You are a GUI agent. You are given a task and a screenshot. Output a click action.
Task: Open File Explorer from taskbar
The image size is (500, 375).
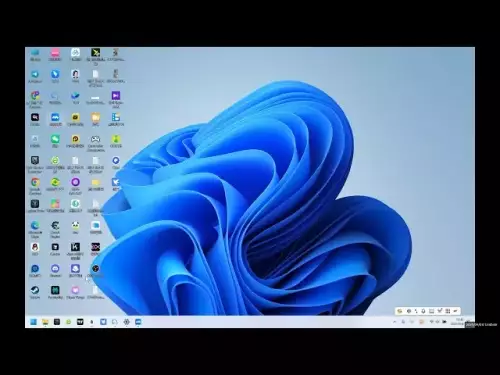45,322
